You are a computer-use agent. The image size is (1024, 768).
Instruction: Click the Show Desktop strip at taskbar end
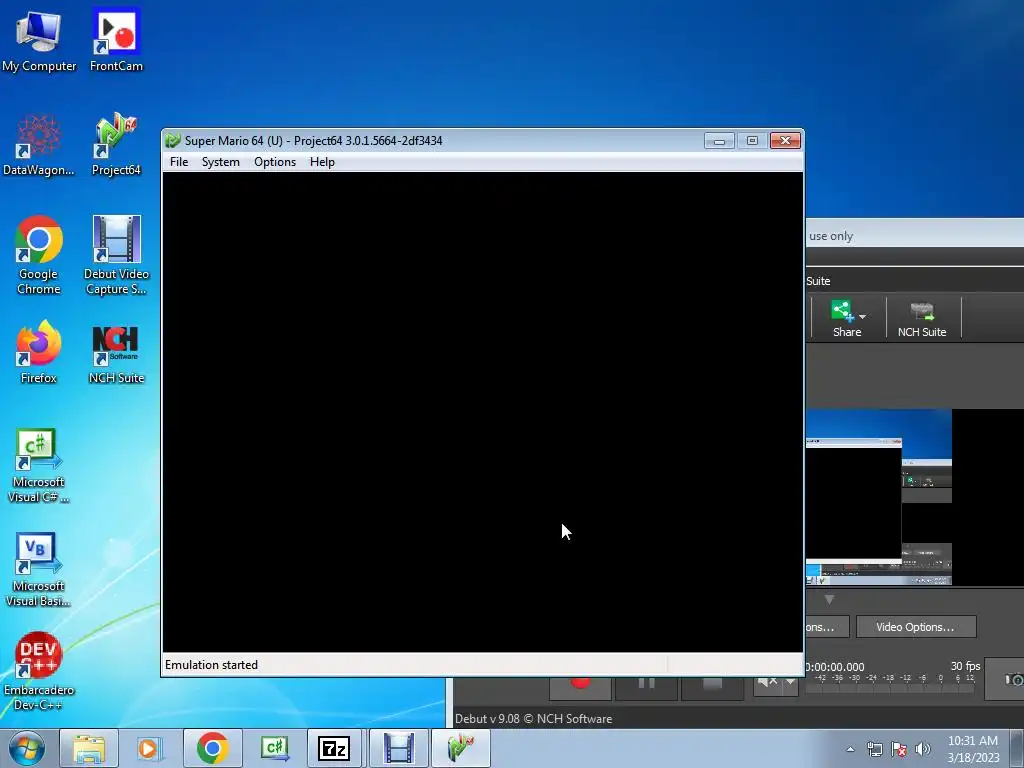click(x=1017, y=748)
